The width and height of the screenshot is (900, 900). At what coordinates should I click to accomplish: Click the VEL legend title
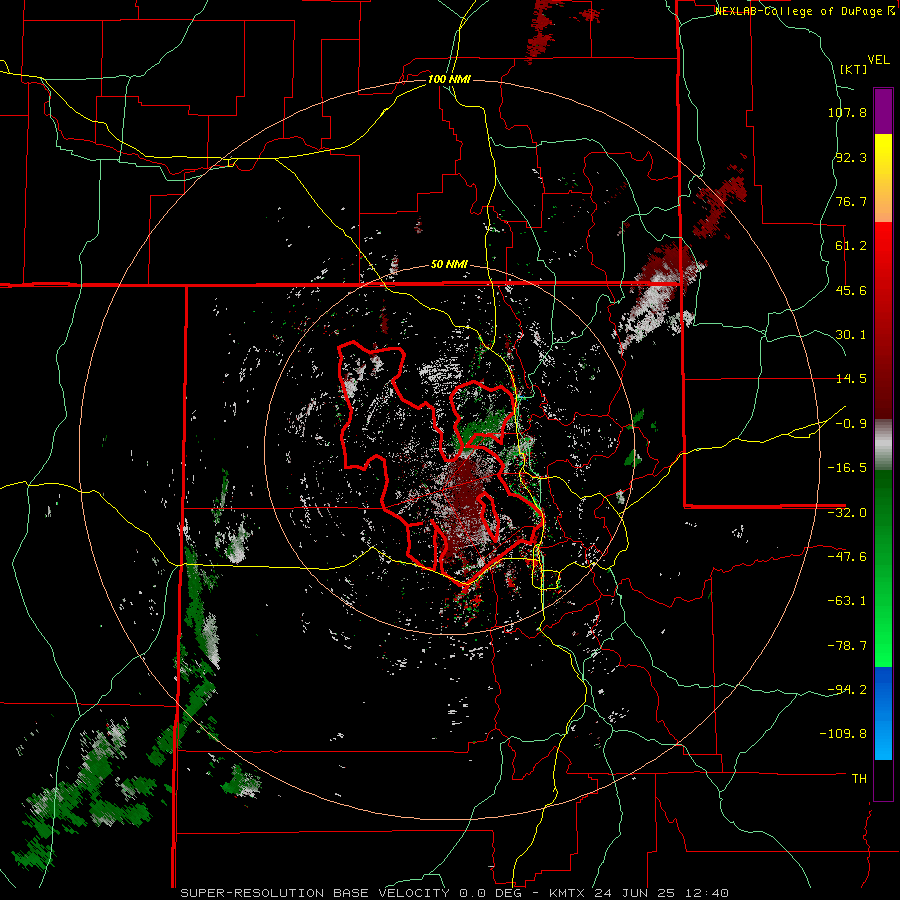878,60
